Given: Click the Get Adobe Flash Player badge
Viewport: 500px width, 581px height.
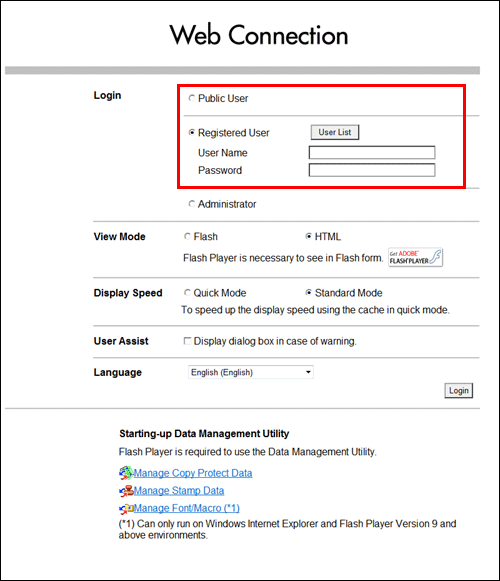Looking at the screenshot, I should [415, 257].
